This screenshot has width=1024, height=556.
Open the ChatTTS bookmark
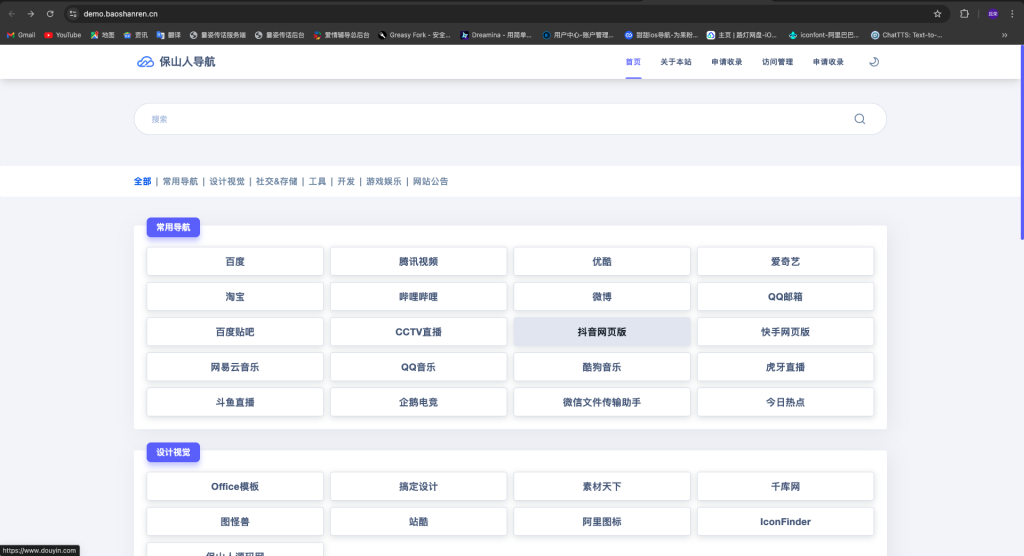(906, 35)
